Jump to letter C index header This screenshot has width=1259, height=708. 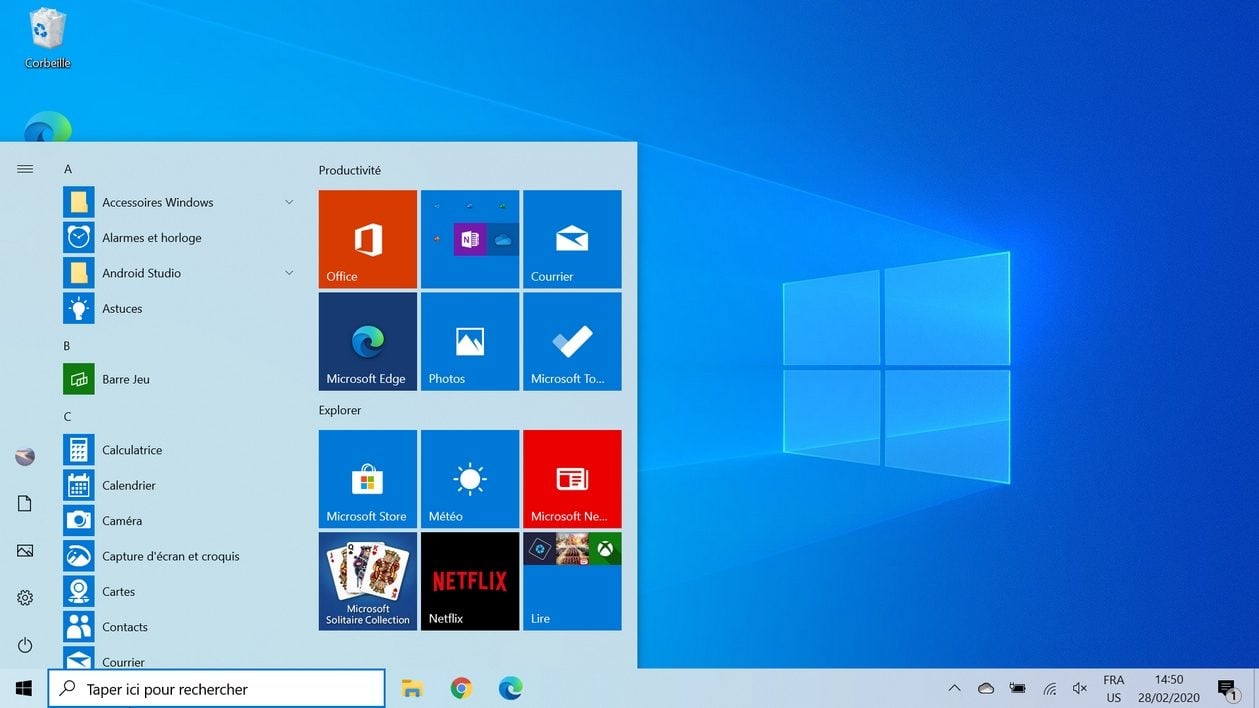click(67, 416)
